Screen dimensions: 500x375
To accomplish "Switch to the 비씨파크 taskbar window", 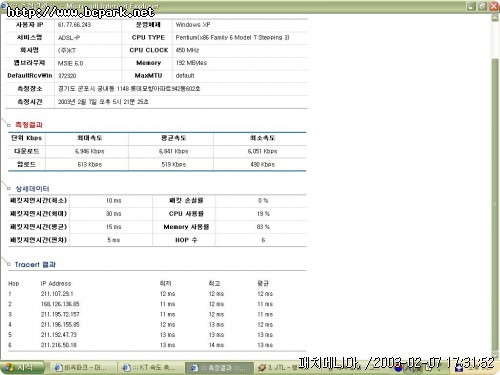I will (x=81, y=367).
